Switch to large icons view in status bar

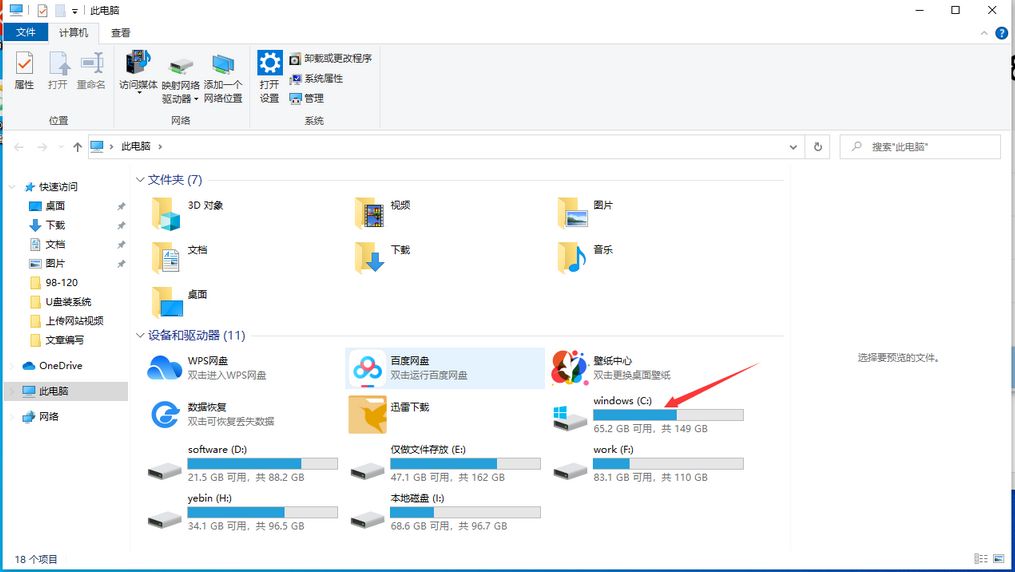click(x=999, y=559)
